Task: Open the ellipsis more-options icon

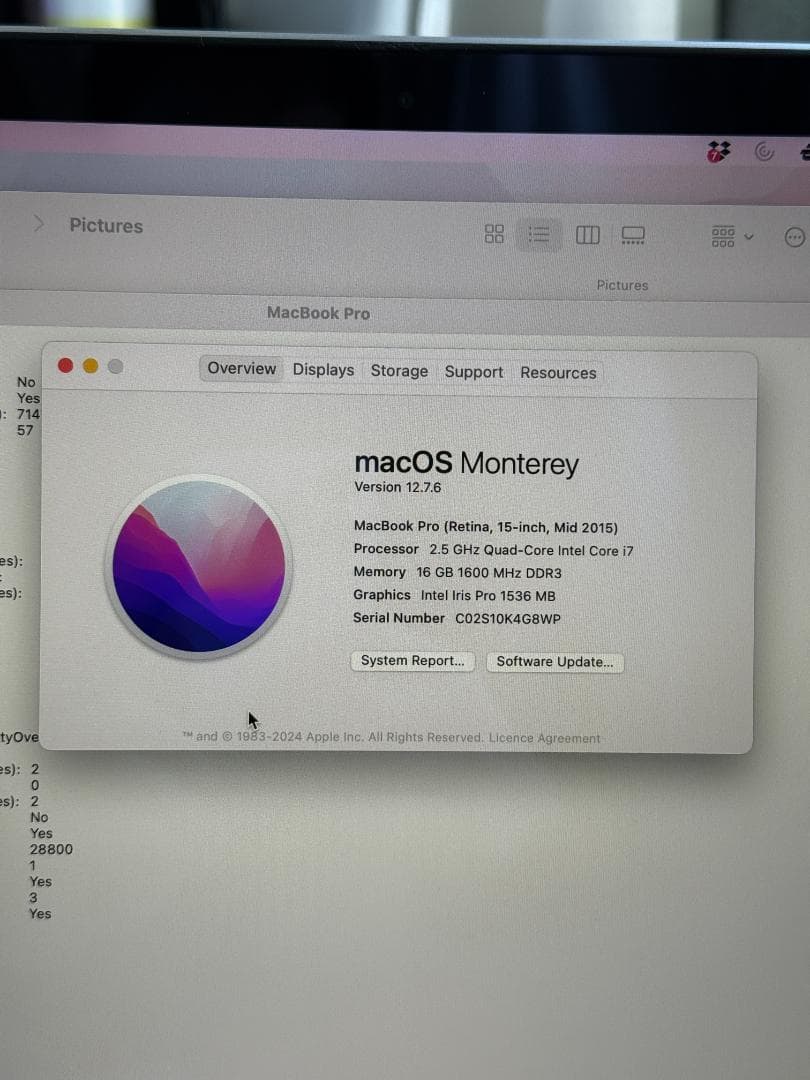Action: click(794, 237)
